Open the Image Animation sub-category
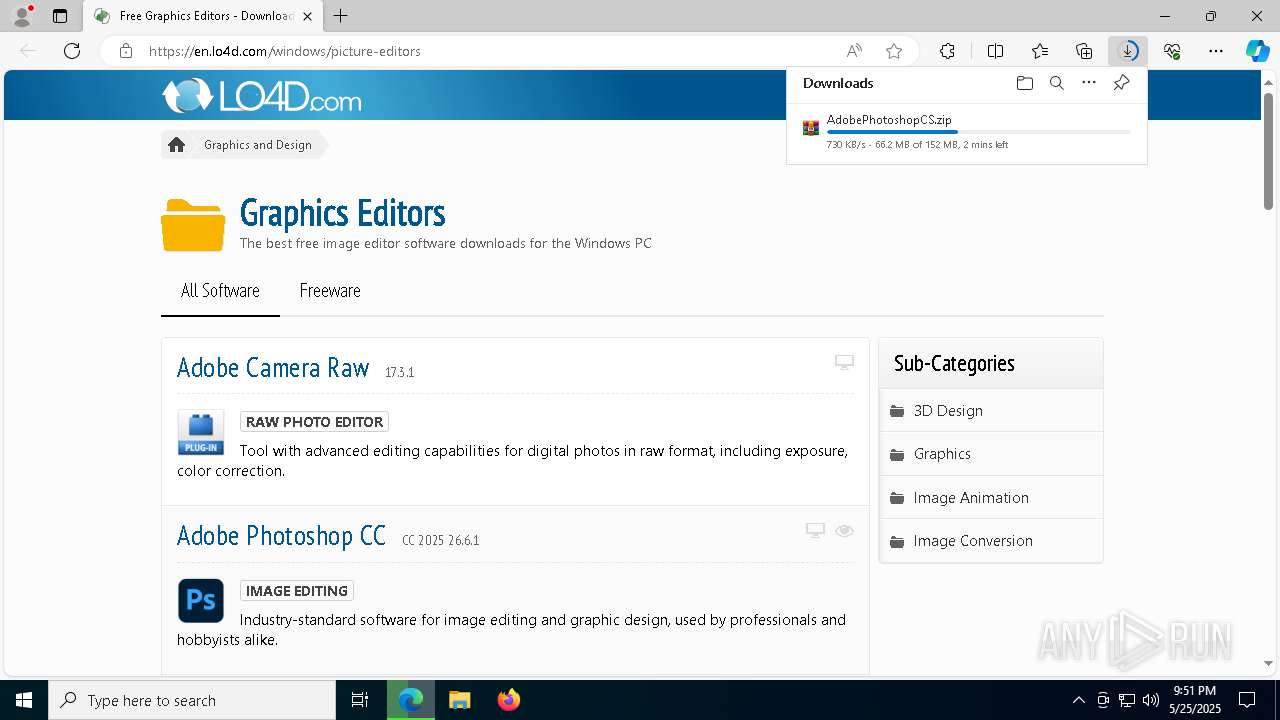Image resolution: width=1280 pixels, height=720 pixels. [991, 497]
